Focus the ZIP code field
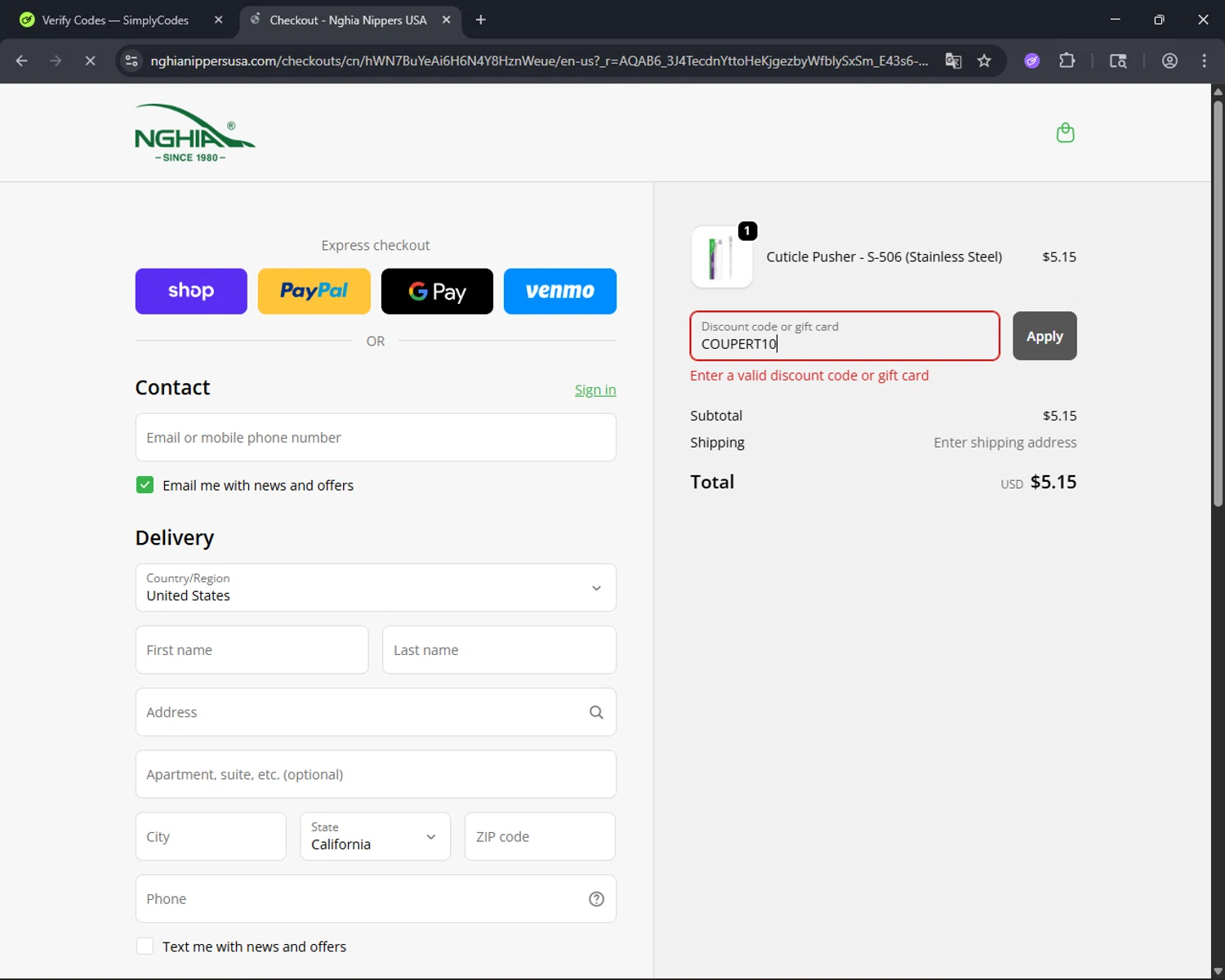This screenshot has height=980, width=1225. click(540, 836)
